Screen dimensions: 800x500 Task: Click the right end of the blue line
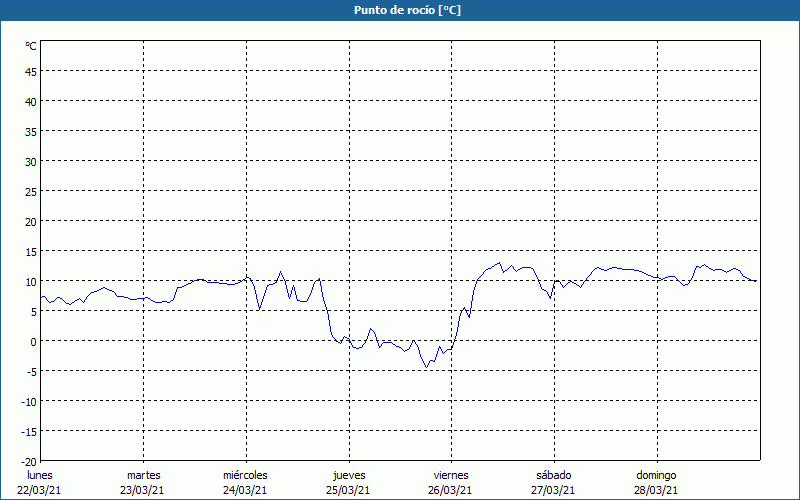(x=756, y=281)
